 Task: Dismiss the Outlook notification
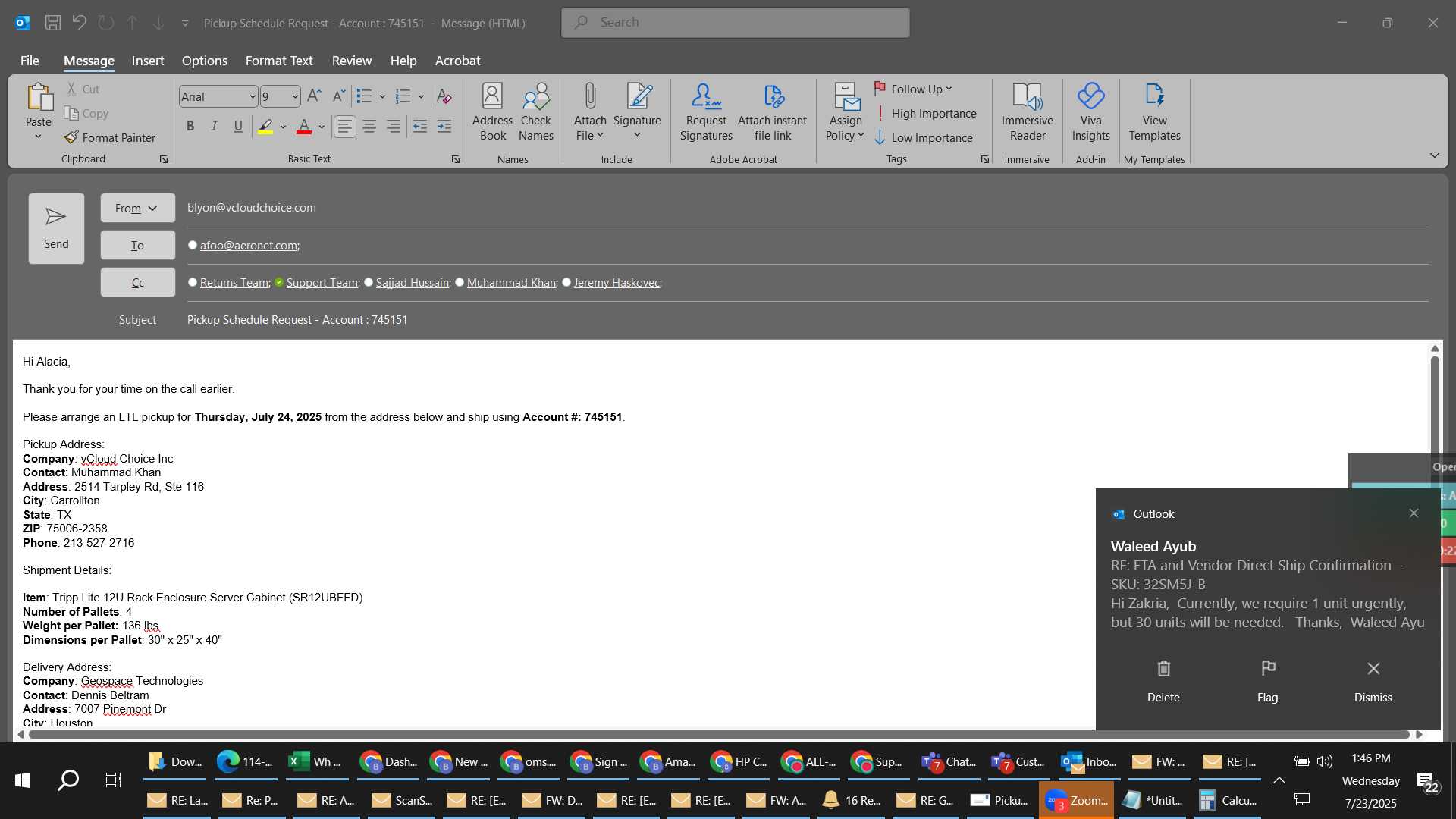point(1373,681)
